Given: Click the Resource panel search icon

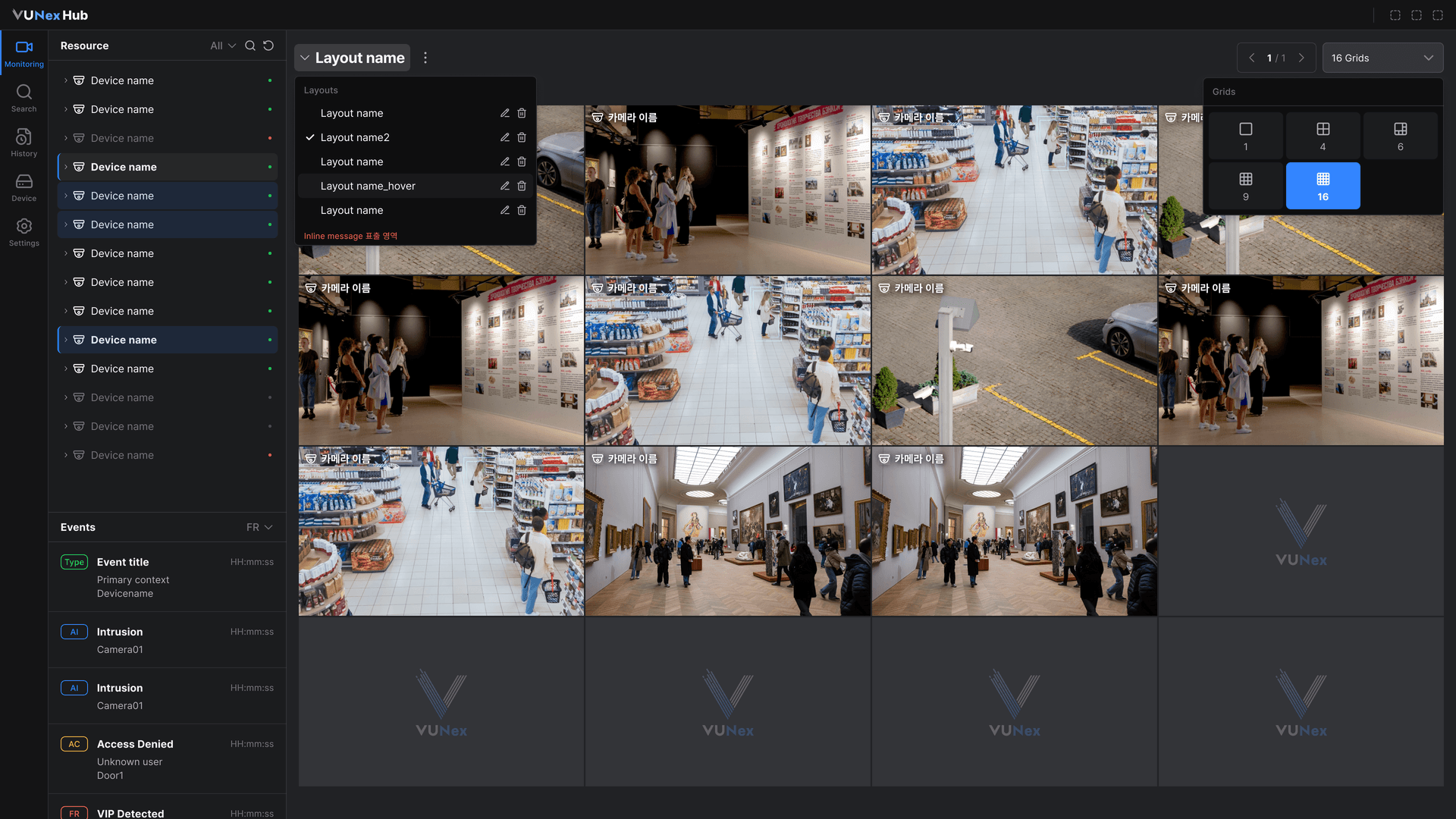Looking at the screenshot, I should (250, 45).
